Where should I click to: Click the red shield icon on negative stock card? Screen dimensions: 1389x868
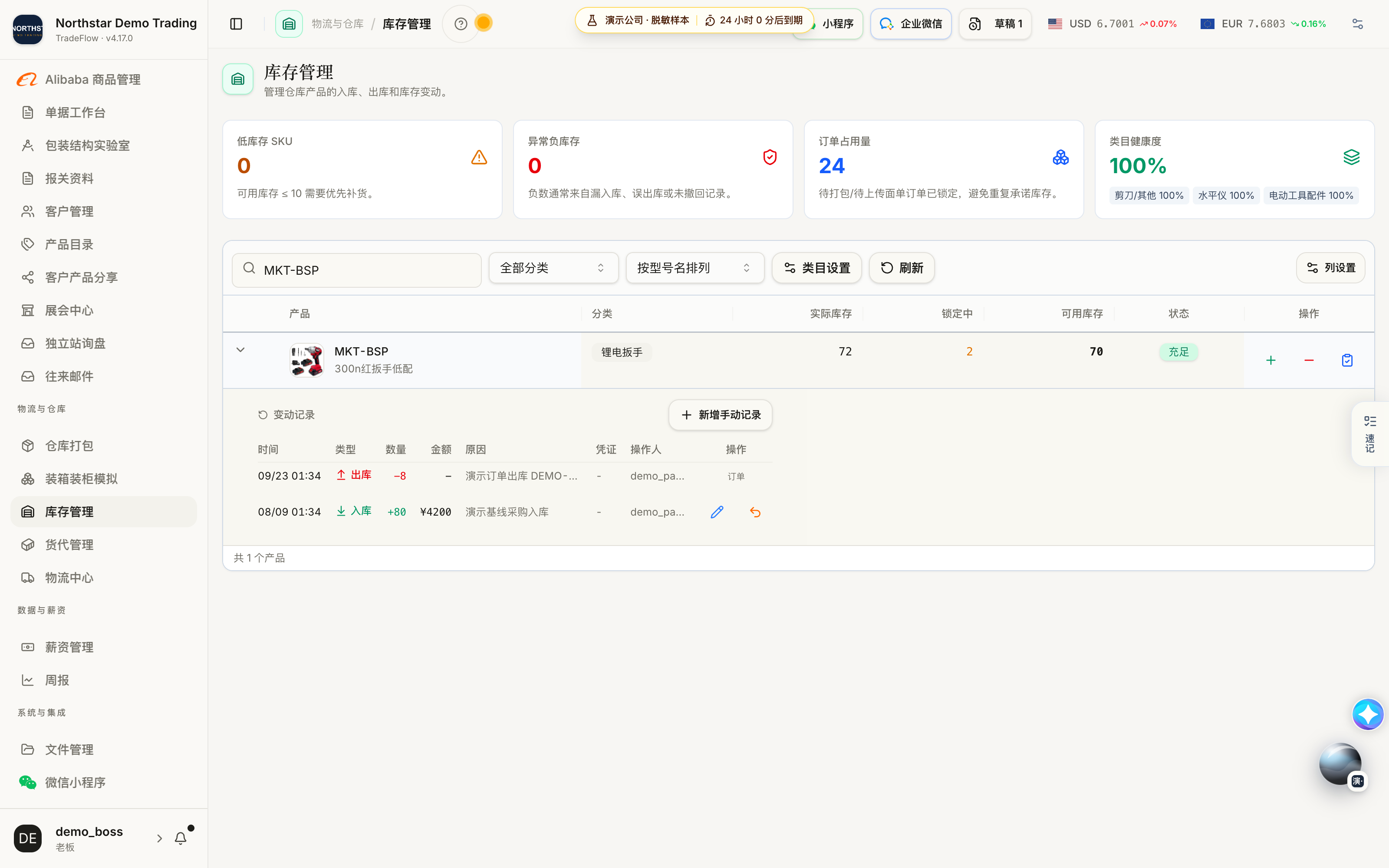[x=770, y=157]
